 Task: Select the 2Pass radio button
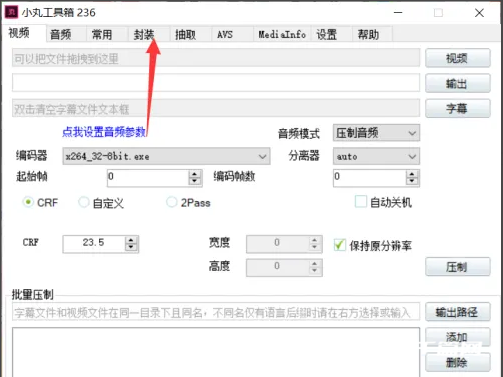(172, 202)
